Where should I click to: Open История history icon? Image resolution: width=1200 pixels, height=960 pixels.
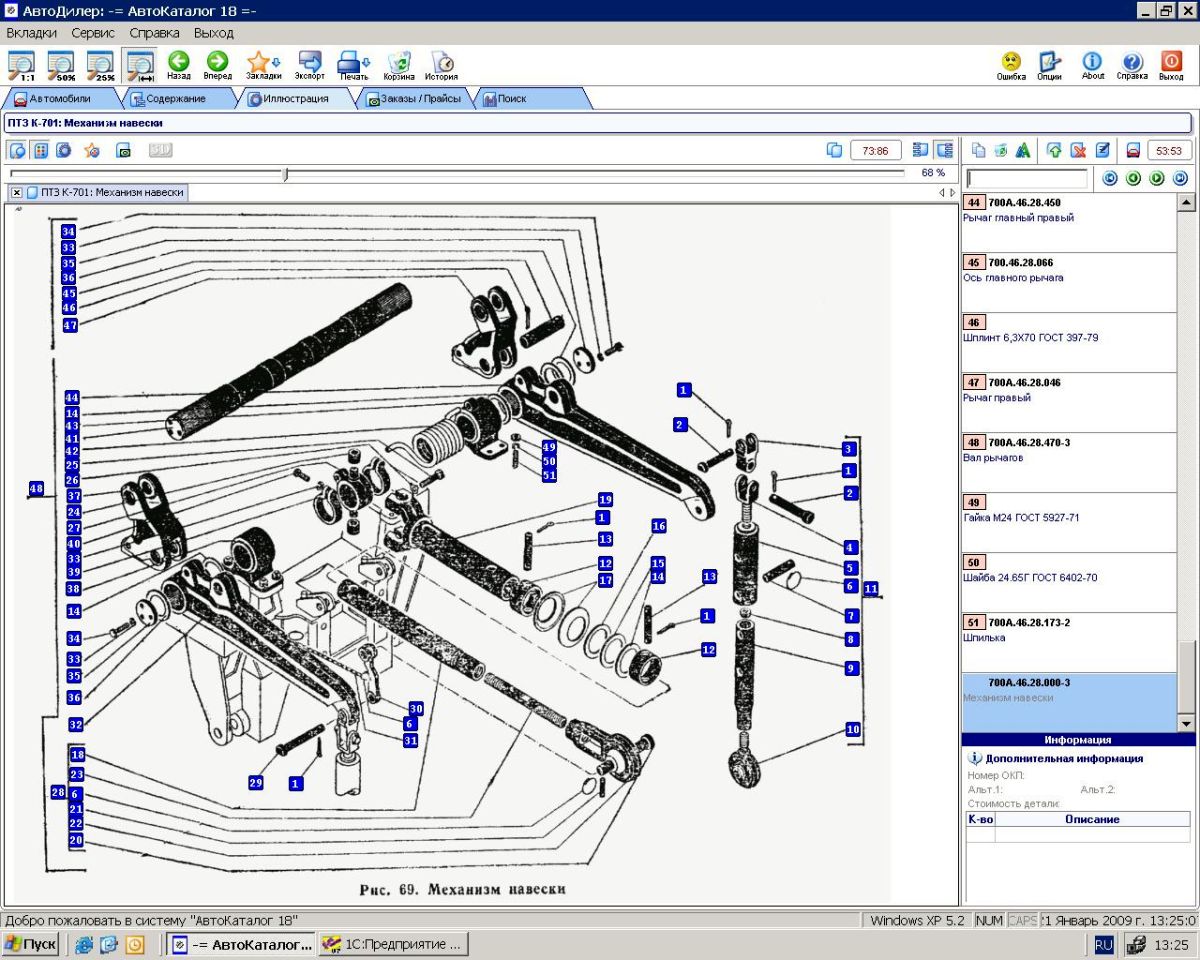pyautogui.click(x=441, y=65)
